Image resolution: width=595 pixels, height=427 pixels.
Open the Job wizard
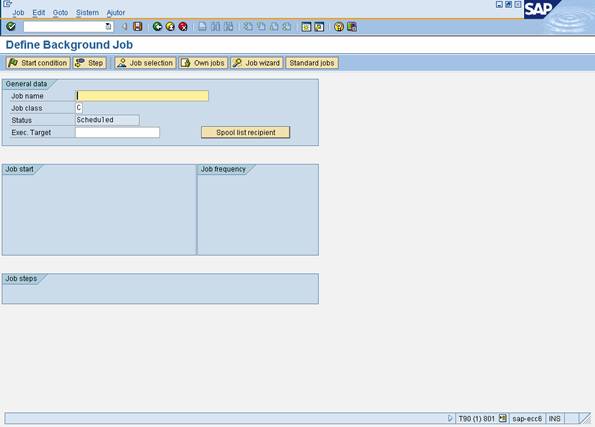(x=257, y=63)
